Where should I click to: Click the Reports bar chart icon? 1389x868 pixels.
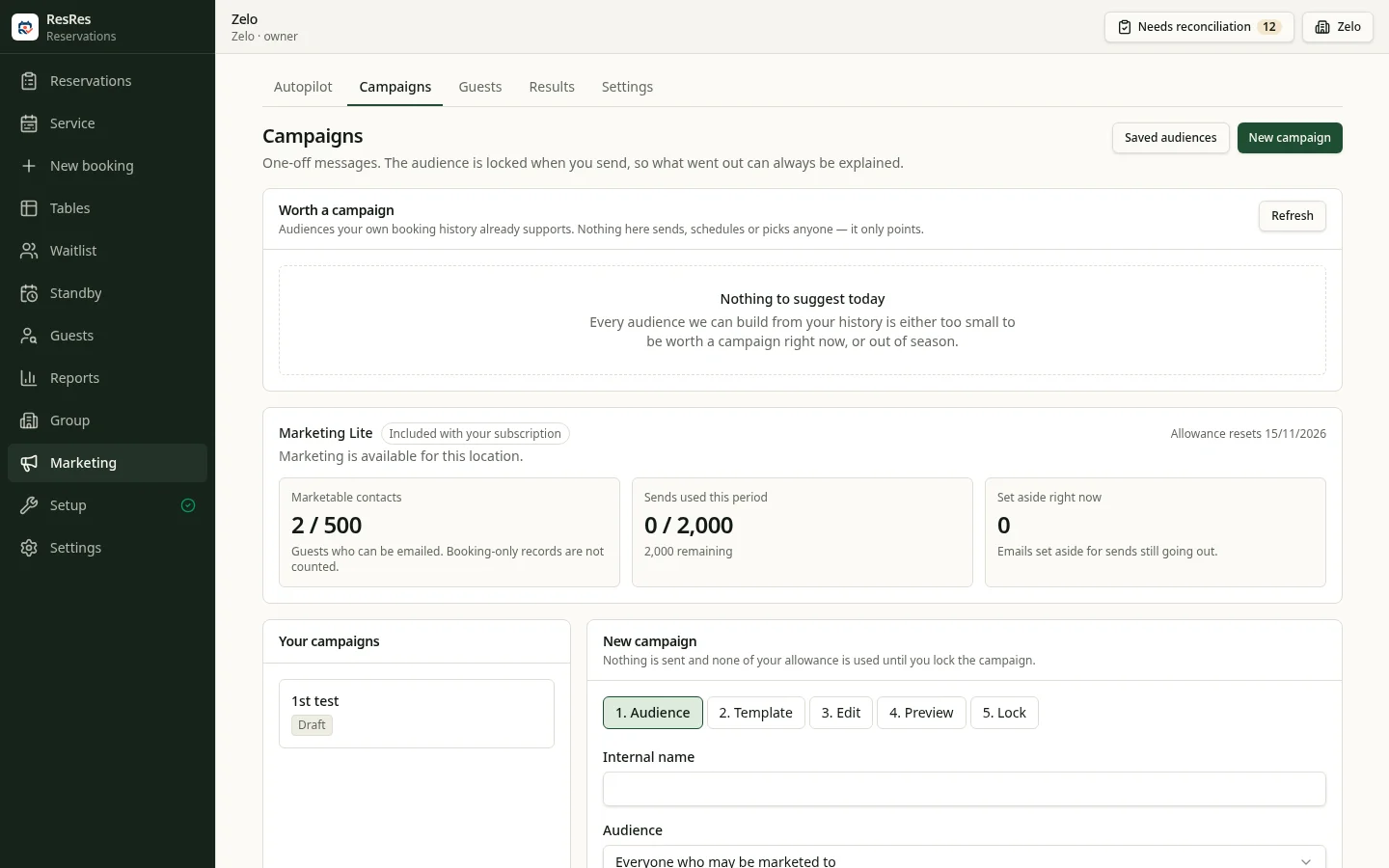pyautogui.click(x=29, y=378)
